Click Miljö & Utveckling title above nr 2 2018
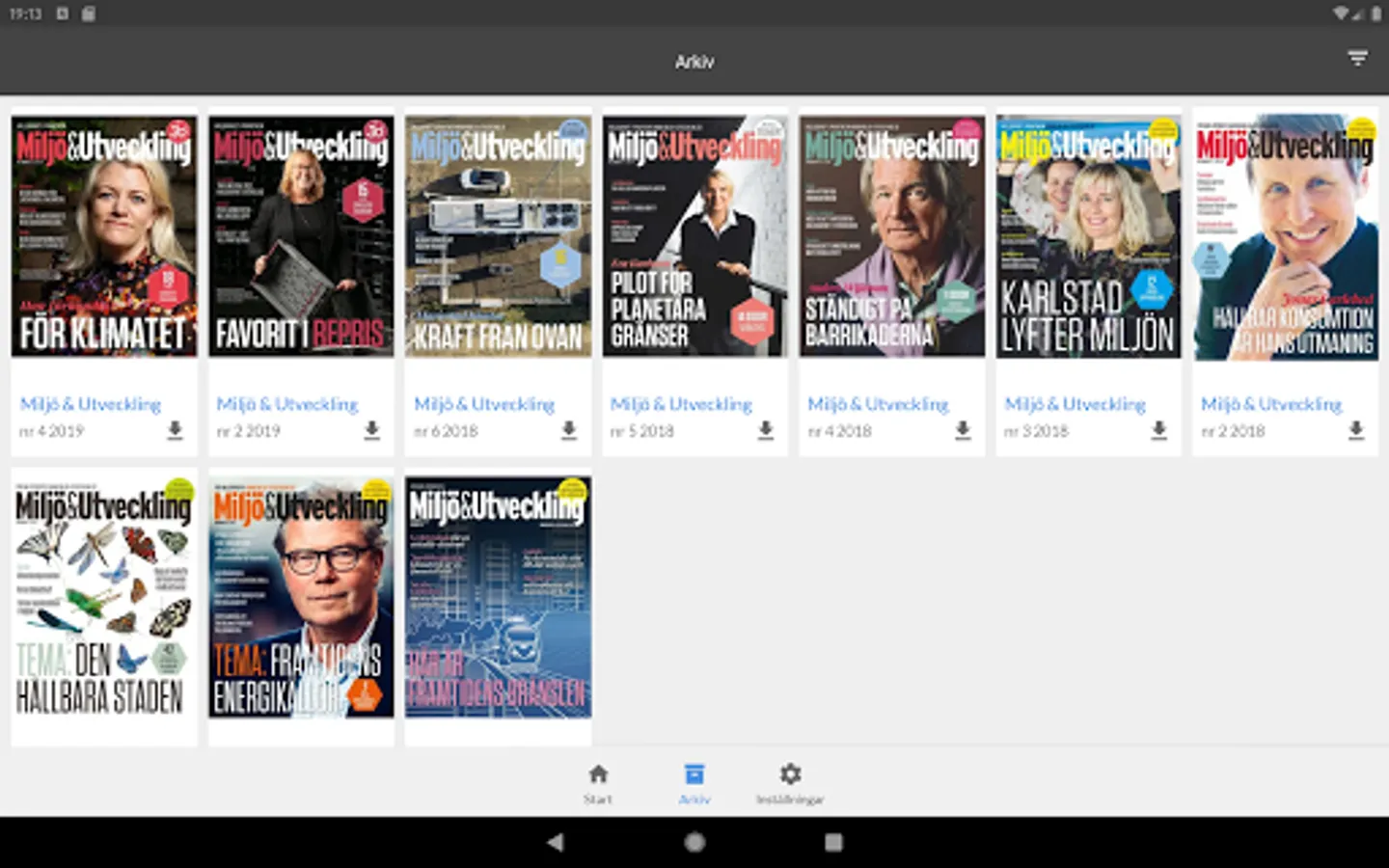The height and width of the screenshot is (868, 1389). point(1271,404)
